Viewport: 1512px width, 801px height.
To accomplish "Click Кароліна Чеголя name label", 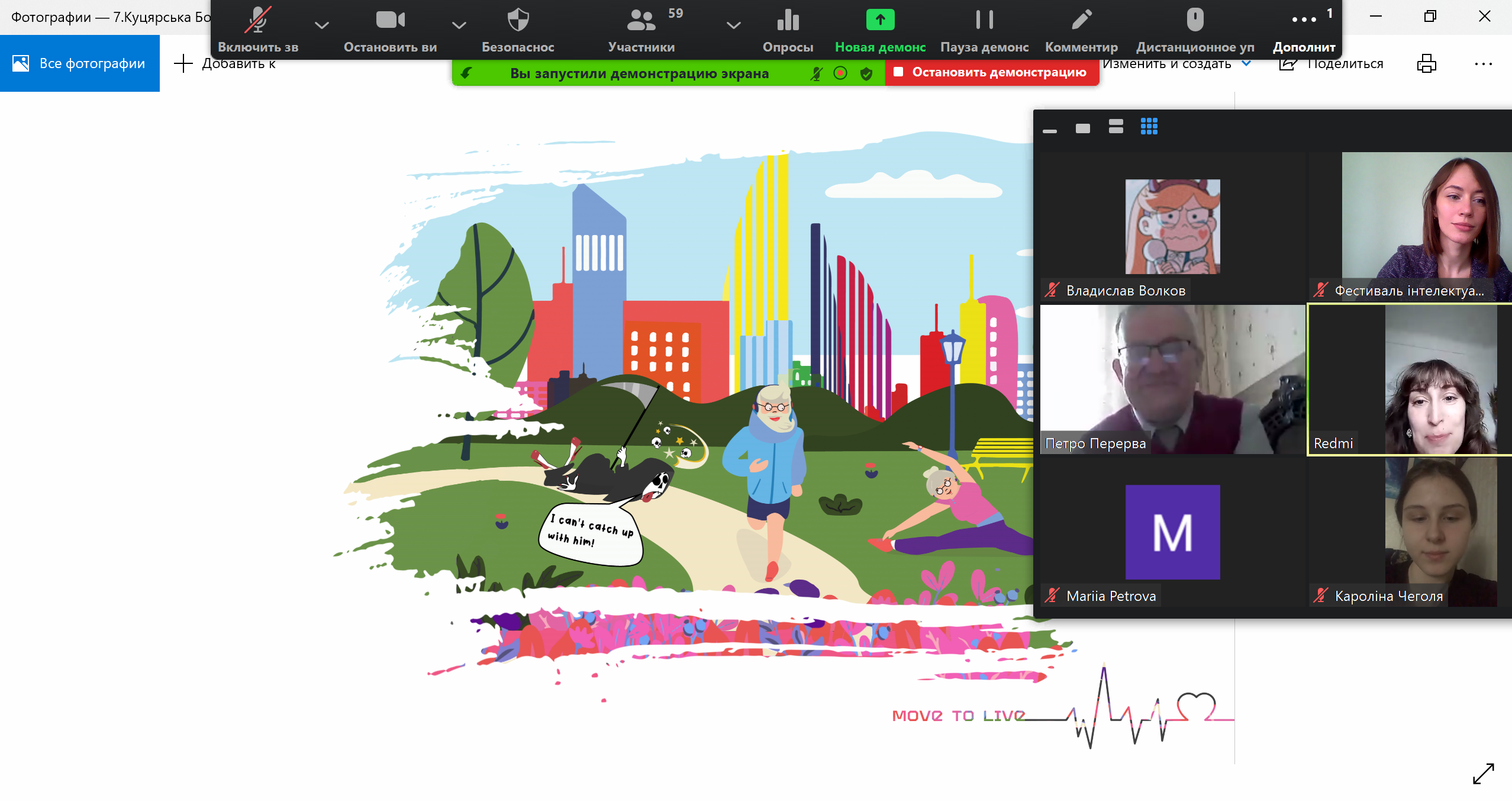I will [1388, 596].
